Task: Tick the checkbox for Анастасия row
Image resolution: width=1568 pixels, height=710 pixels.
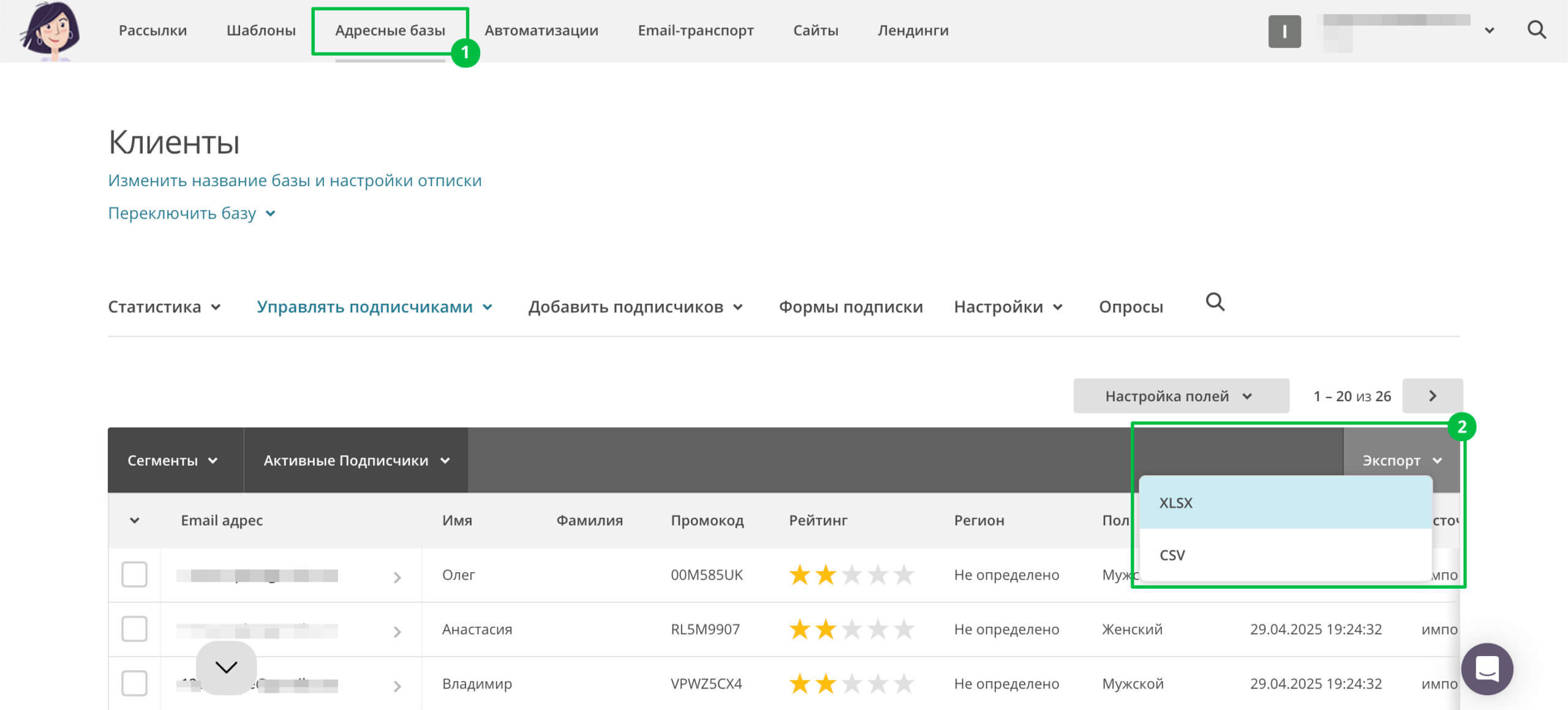Action: click(x=134, y=629)
